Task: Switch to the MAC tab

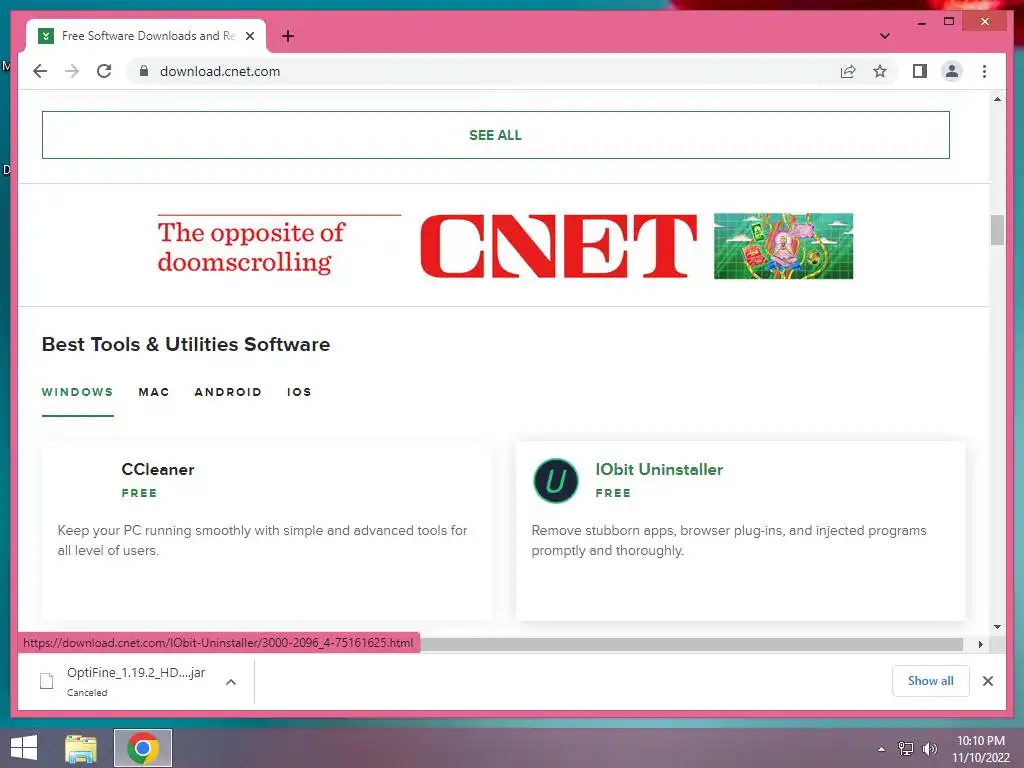Action: 153,392
